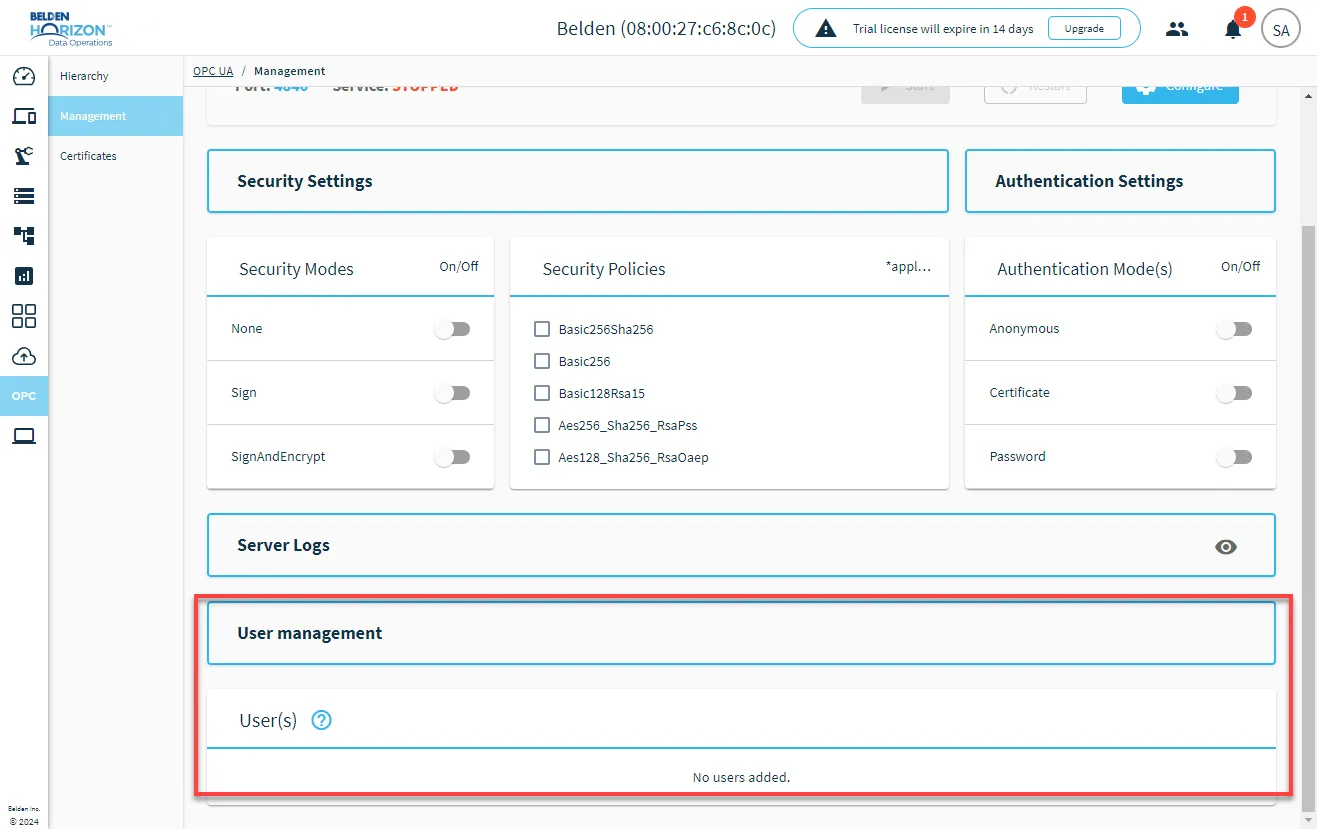The image size is (1317, 829).
Task: Click the Belden Horizon logo
Action: pyautogui.click(x=71, y=28)
